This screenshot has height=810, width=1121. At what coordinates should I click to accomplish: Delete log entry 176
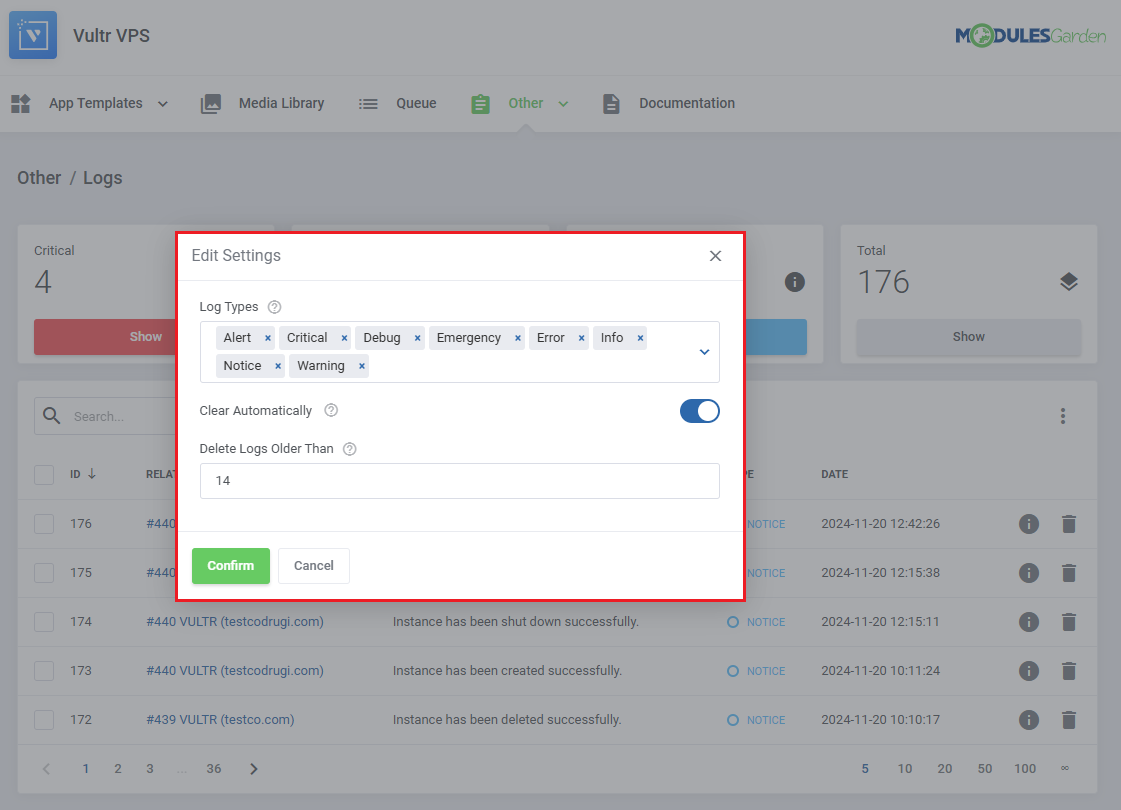pos(1069,524)
